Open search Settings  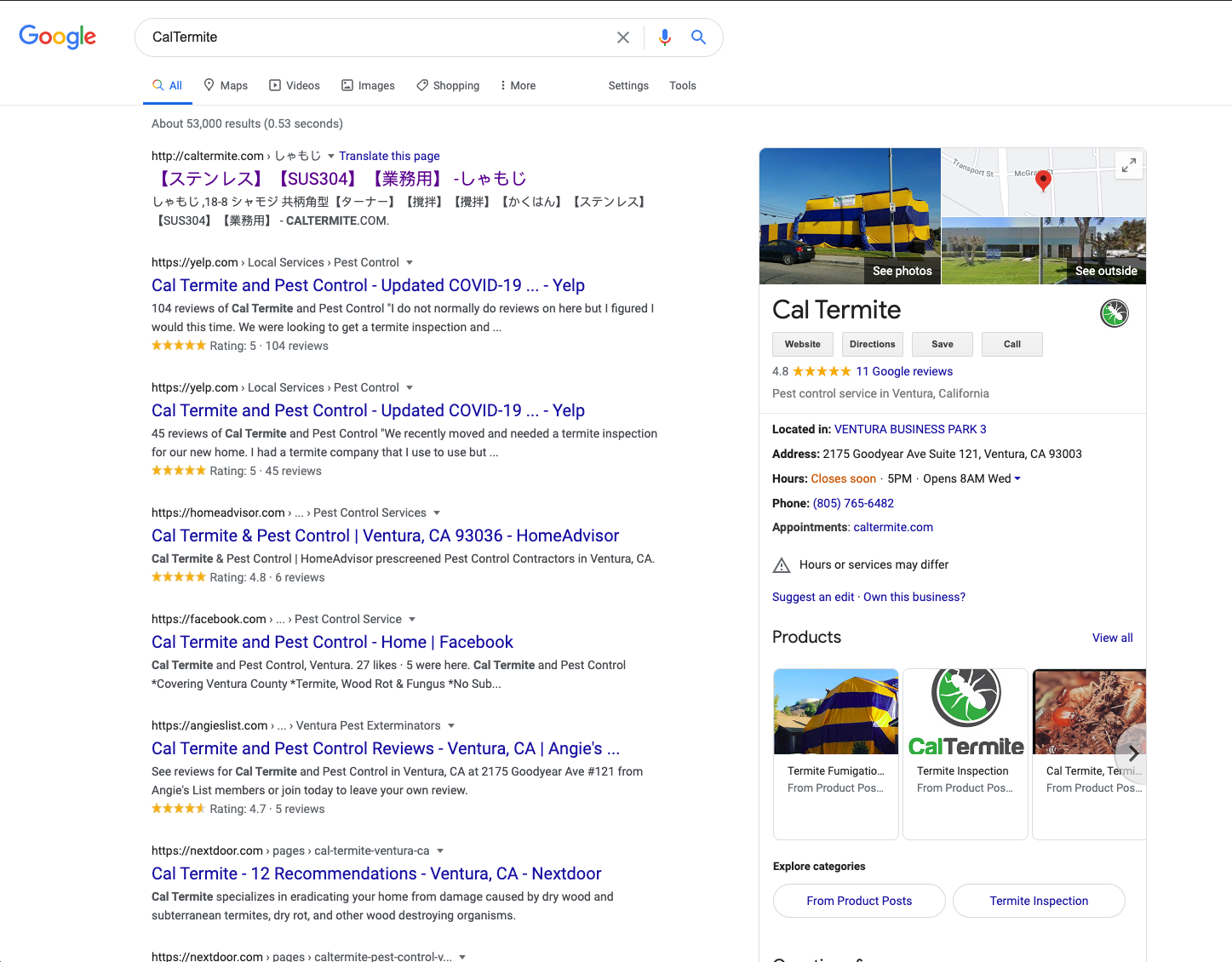coord(628,85)
